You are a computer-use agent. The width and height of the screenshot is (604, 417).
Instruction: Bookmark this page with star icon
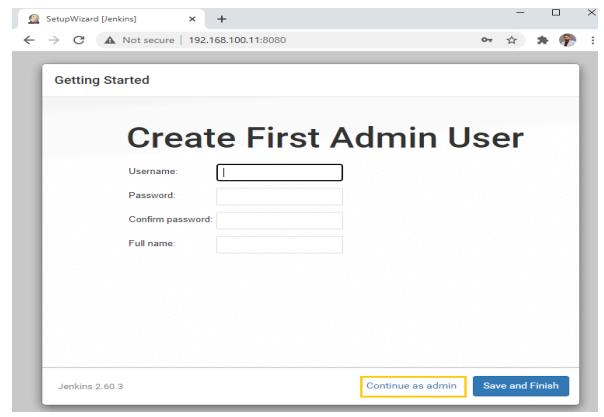[512, 40]
